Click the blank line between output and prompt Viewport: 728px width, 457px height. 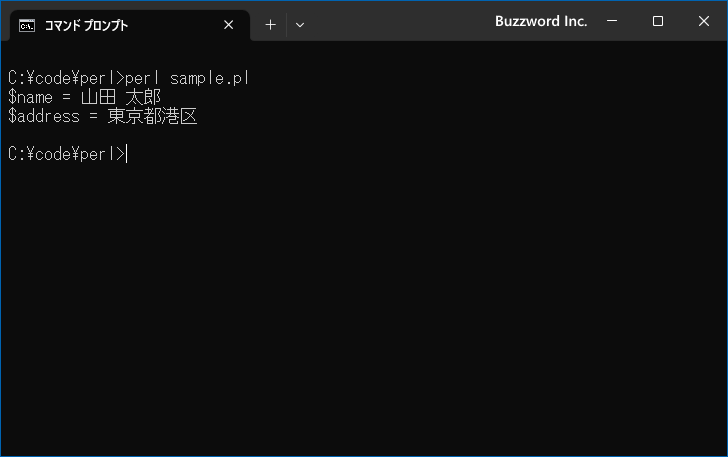(364, 135)
